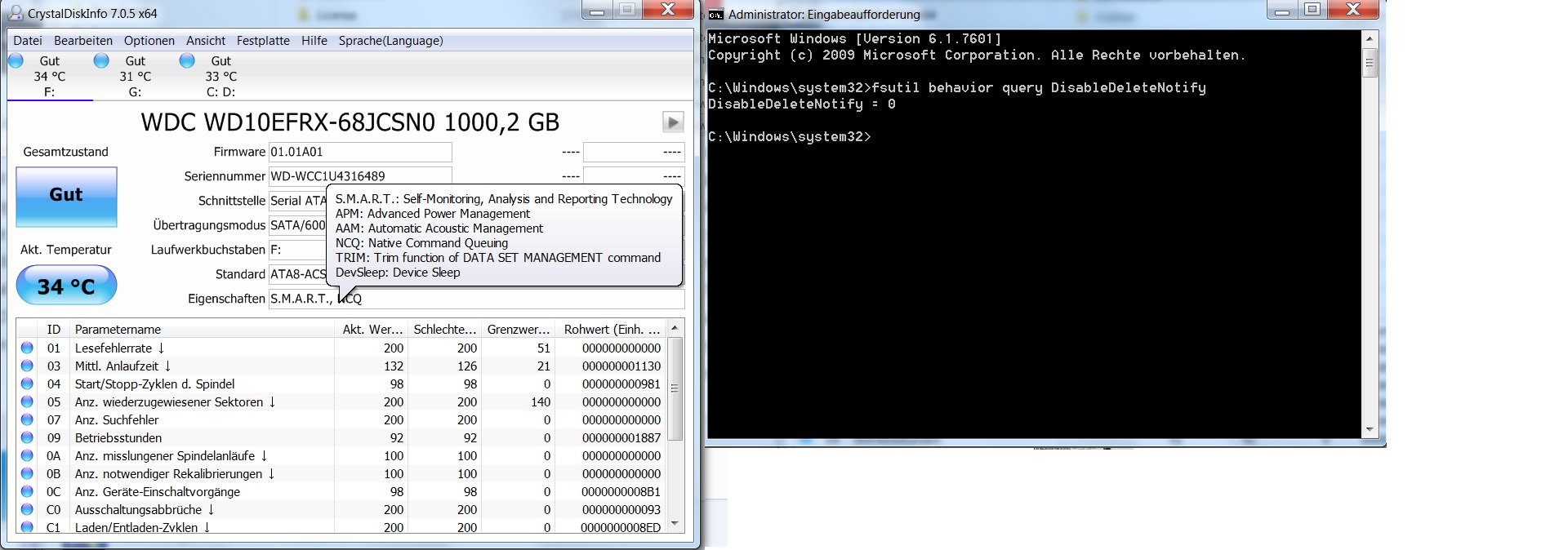Image resolution: width=1568 pixels, height=550 pixels.
Task: Click status orb of Geräte-Einschaltvorgänge row
Action: 27,492
